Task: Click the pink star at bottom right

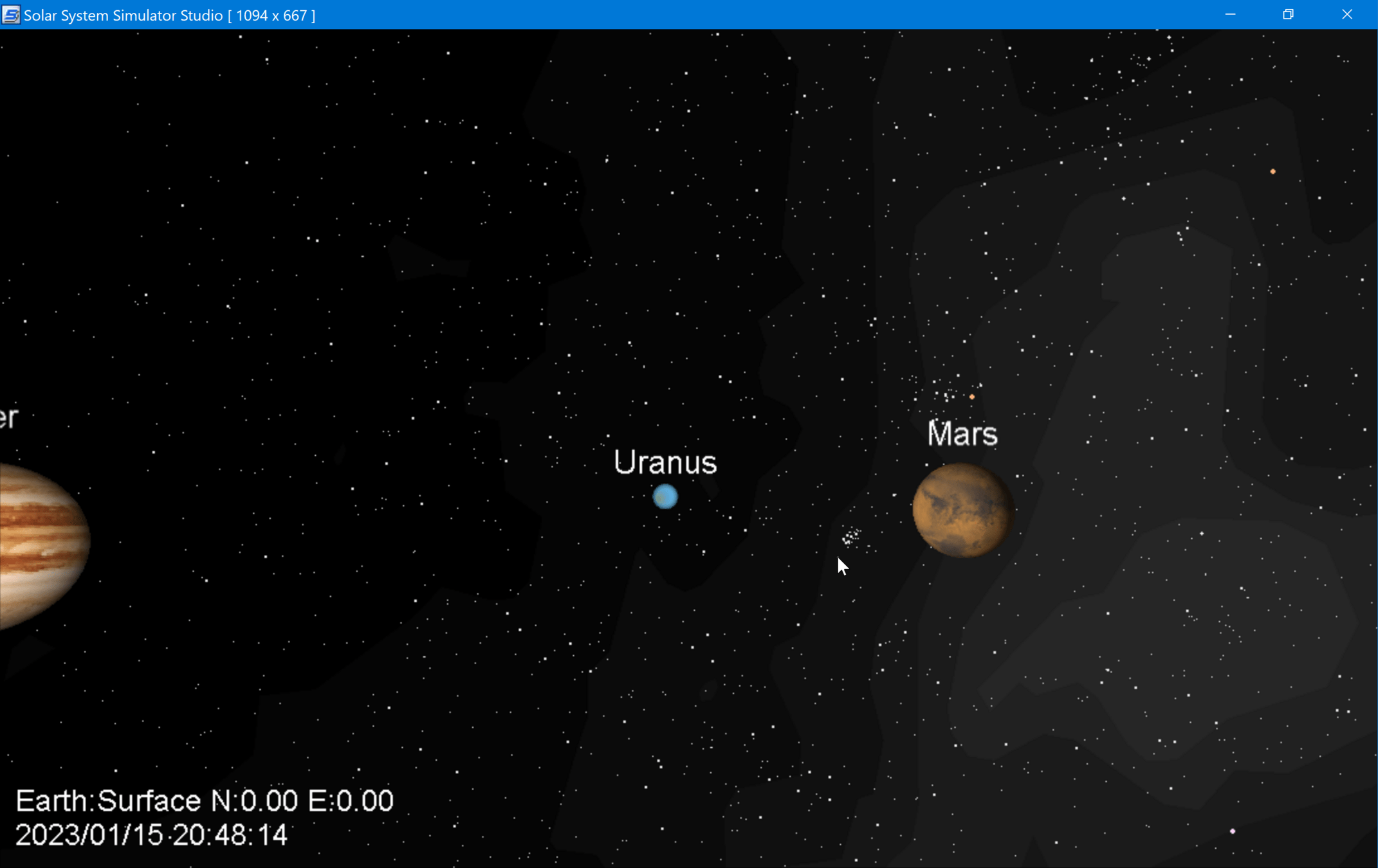Action: 1233,831
